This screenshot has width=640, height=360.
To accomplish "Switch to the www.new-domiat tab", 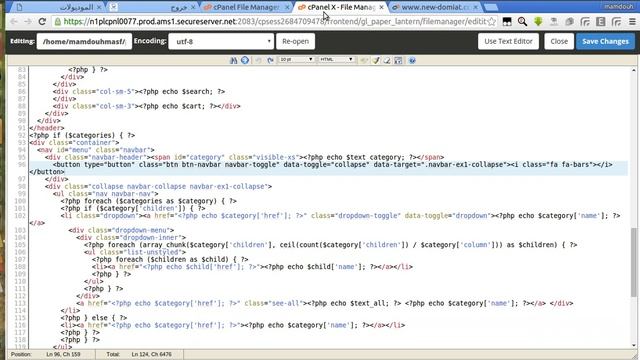I will pyautogui.click(x=435, y=7).
